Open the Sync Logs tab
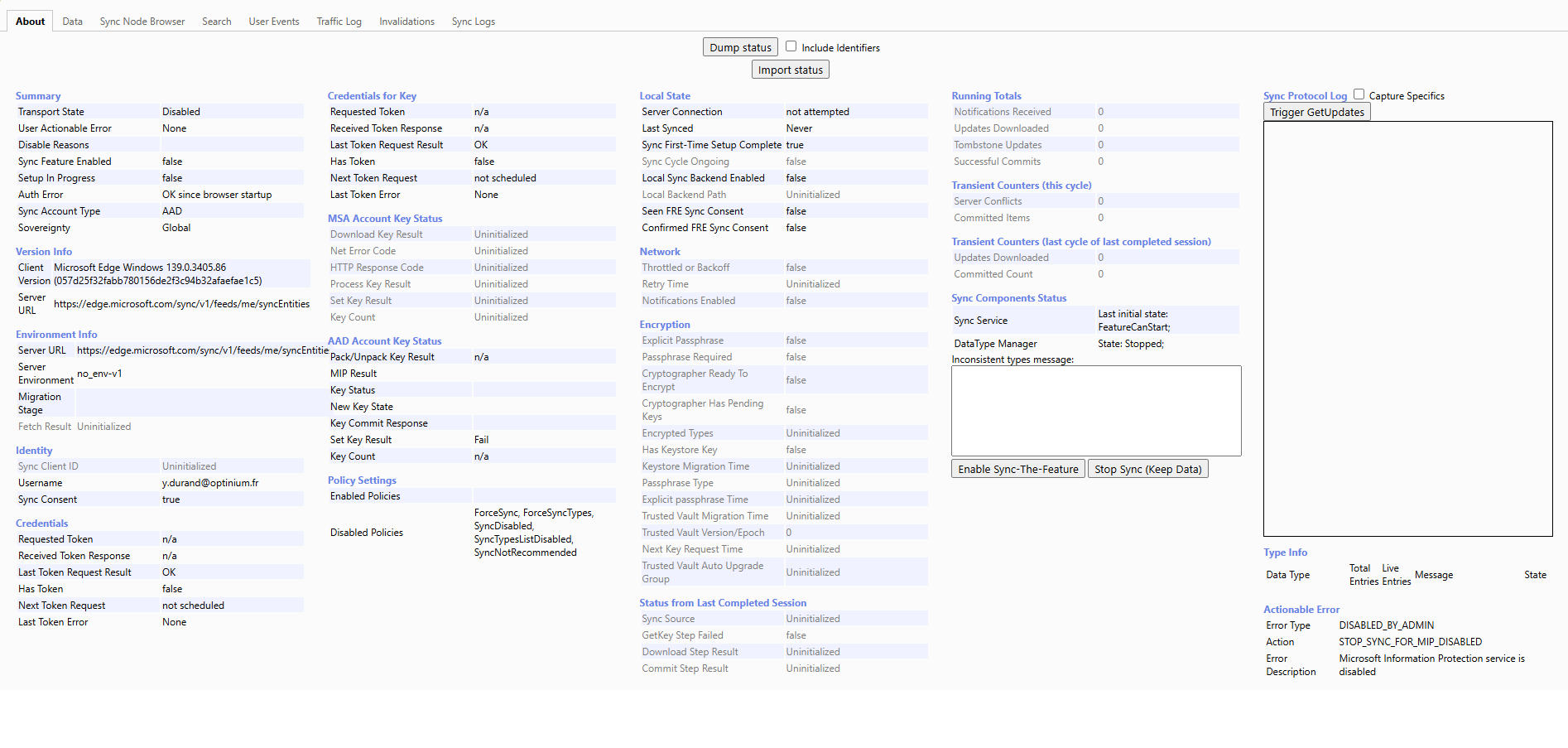The height and width of the screenshot is (748, 1568). pyautogui.click(x=474, y=22)
